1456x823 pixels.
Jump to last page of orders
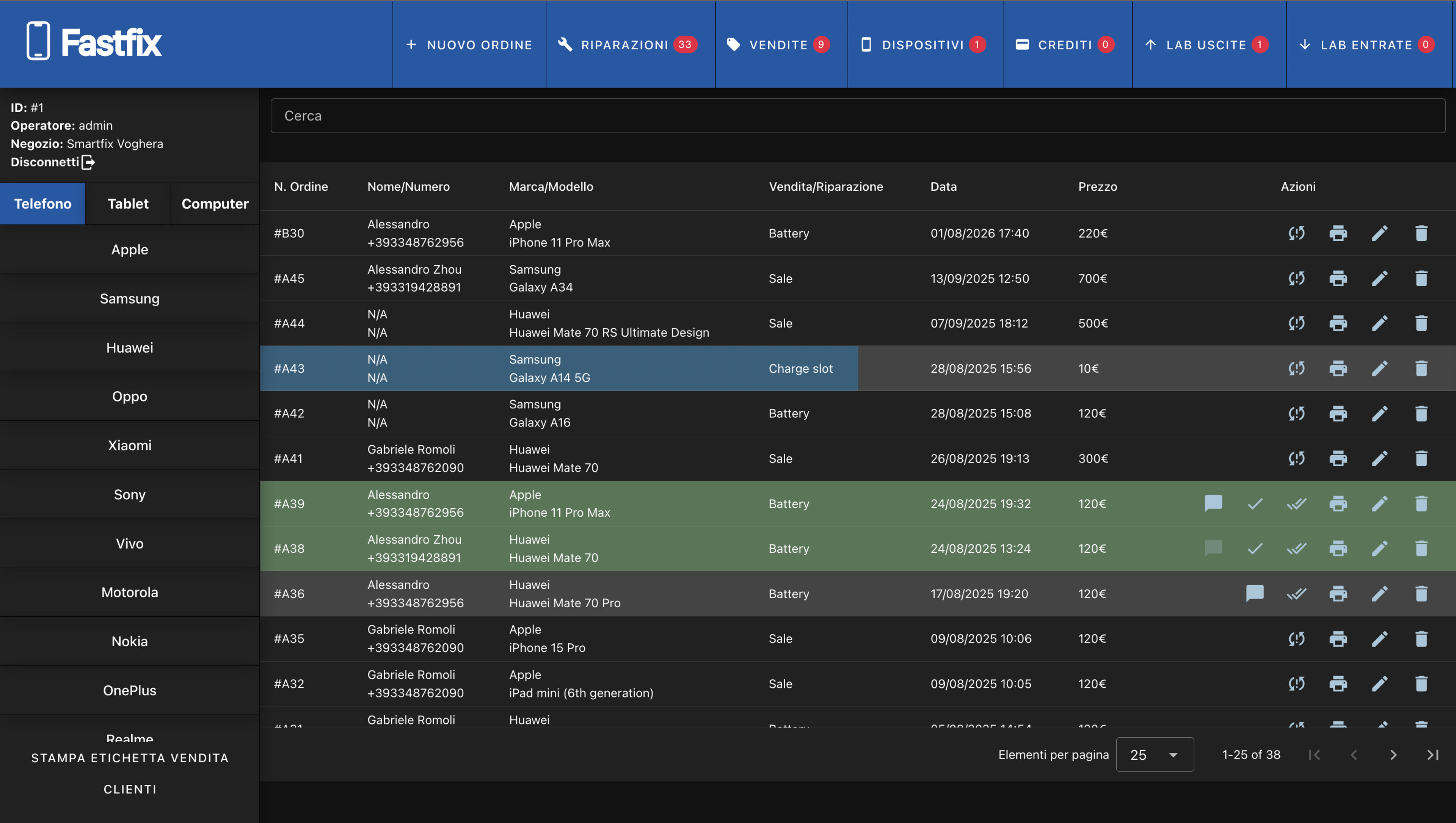click(x=1433, y=755)
